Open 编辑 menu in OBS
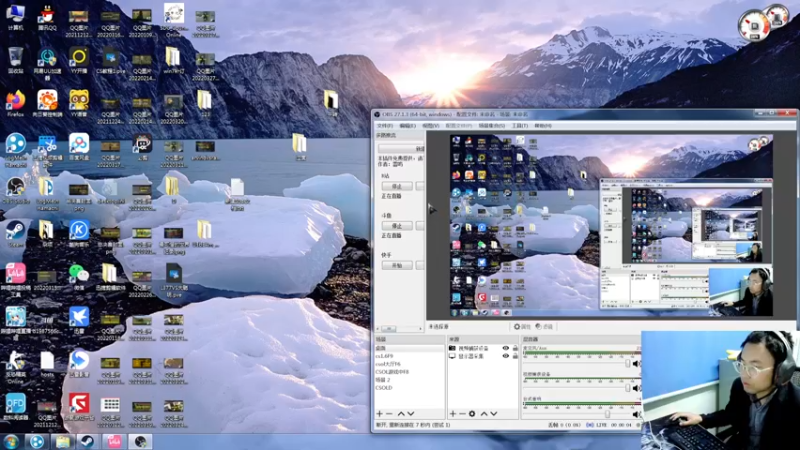 pos(407,126)
